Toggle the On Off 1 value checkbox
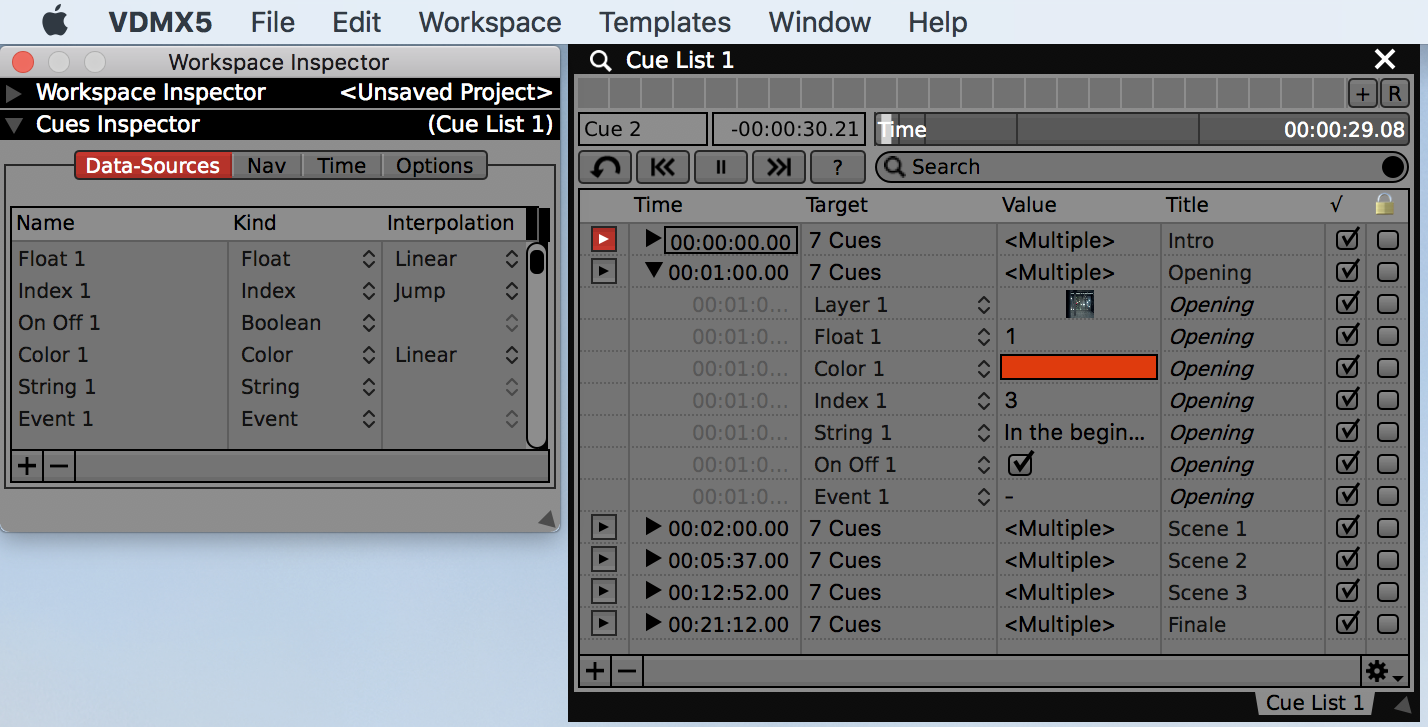1428x727 pixels. (1020, 463)
